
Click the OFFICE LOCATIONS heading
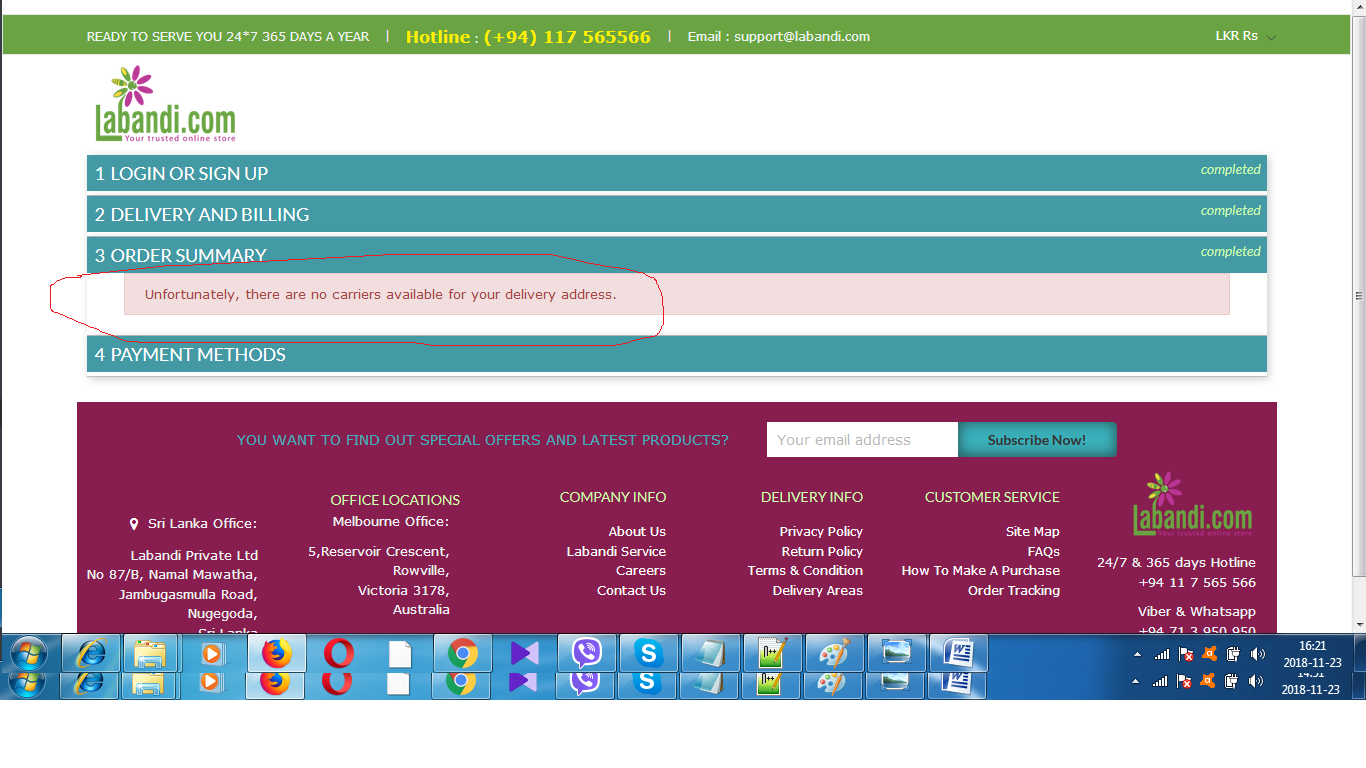tap(395, 500)
